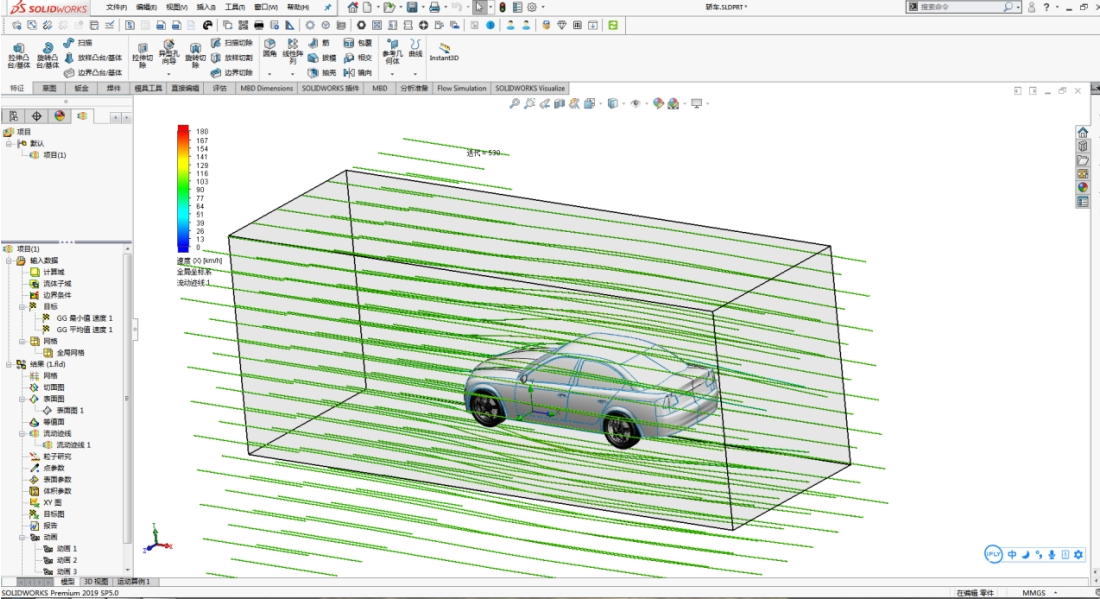Collapse the 默认 node in projects tree
Image resolution: width=1100 pixels, height=599 pixels.
(x=9, y=143)
